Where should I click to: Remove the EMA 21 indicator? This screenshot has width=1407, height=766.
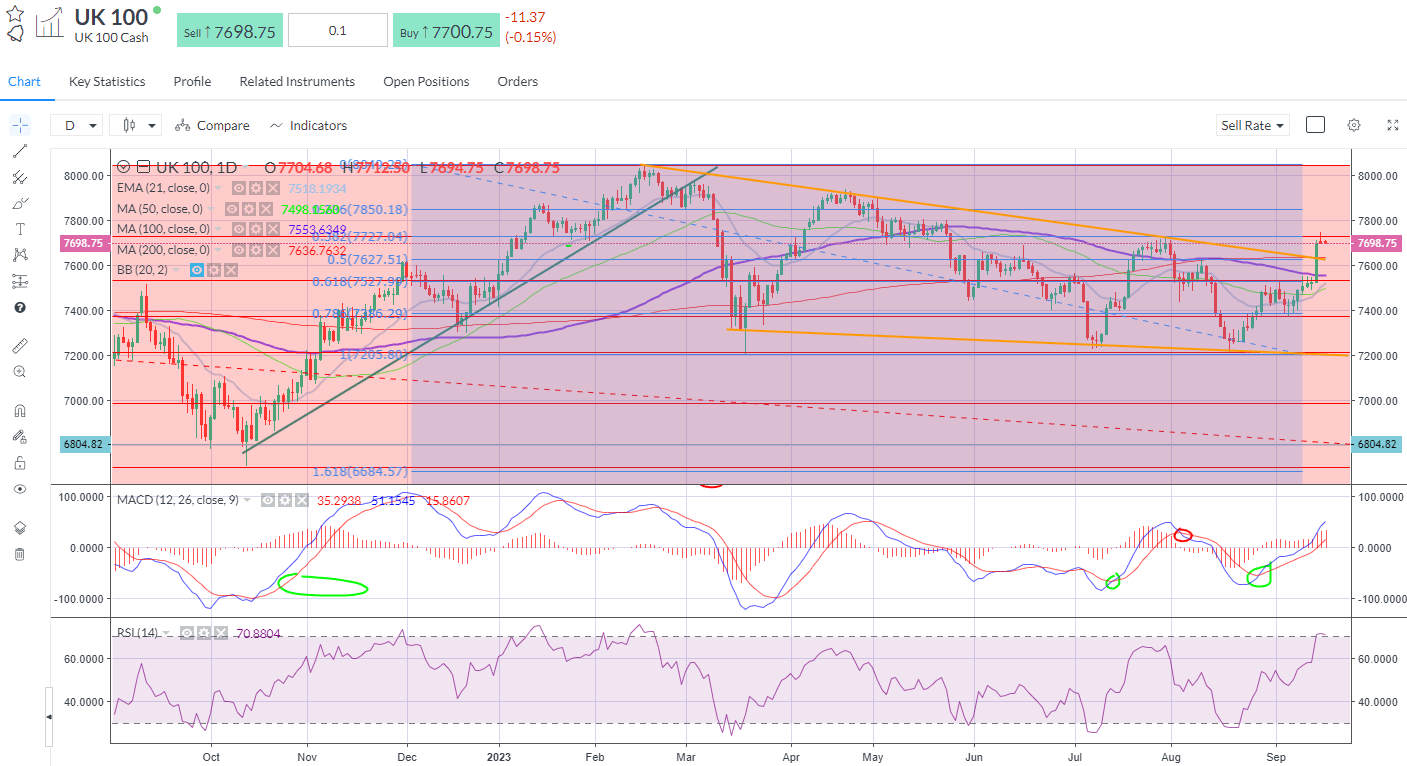pos(273,188)
